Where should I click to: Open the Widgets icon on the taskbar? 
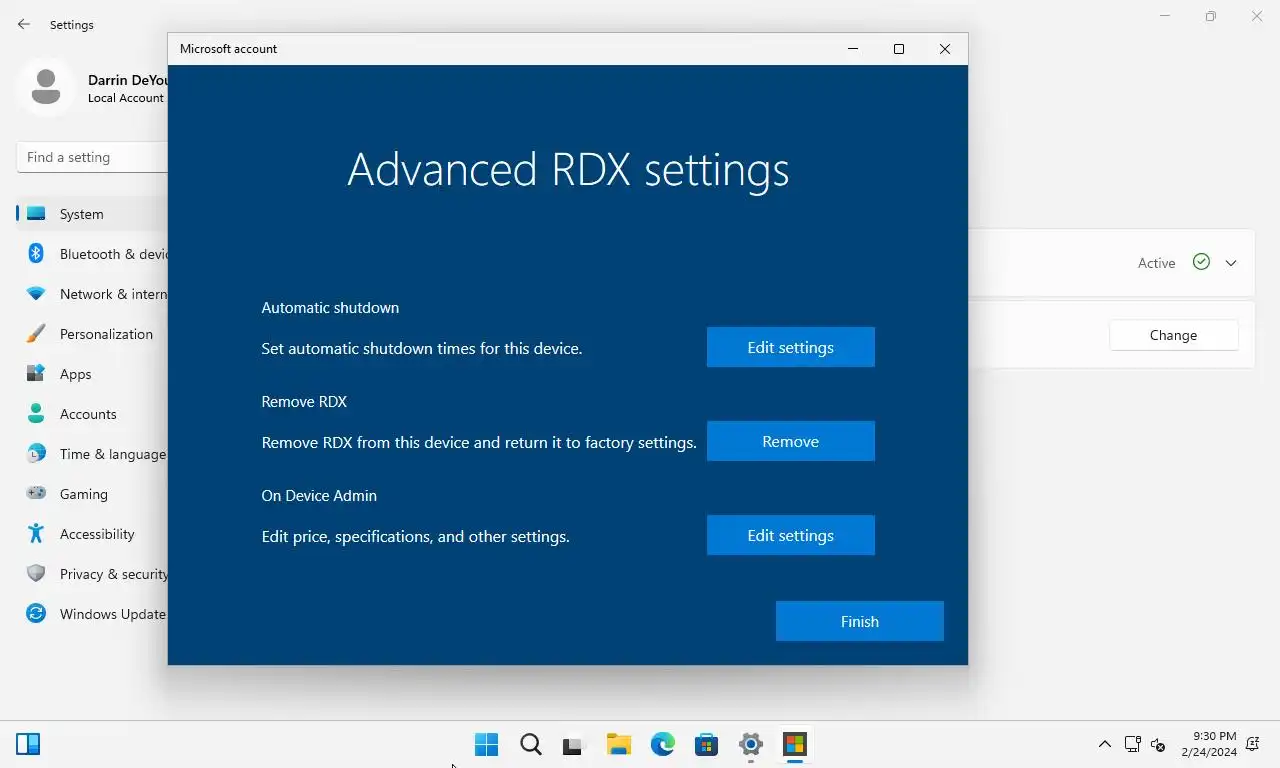(x=28, y=744)
